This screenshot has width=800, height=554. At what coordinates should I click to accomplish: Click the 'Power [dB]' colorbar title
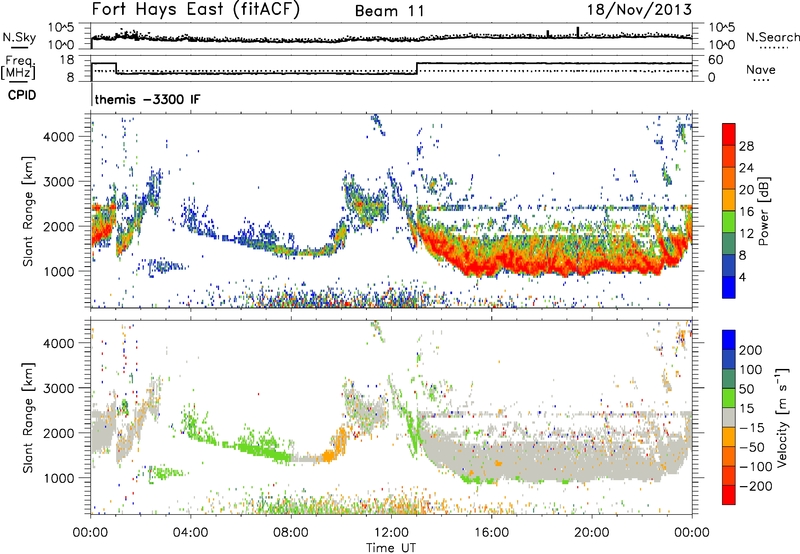[764, 211]
